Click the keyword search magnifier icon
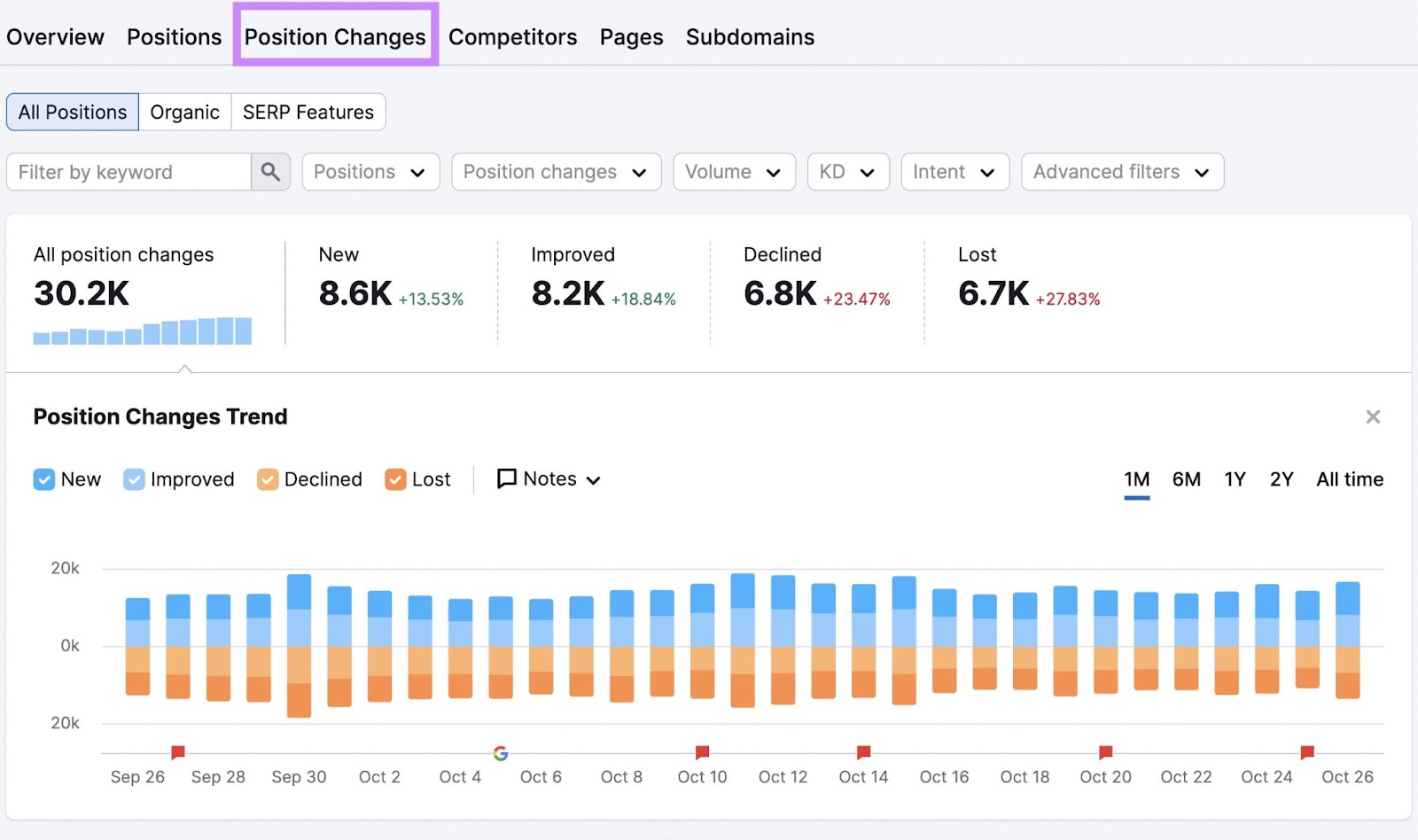 pyautogui.click(x=270, y=171)
